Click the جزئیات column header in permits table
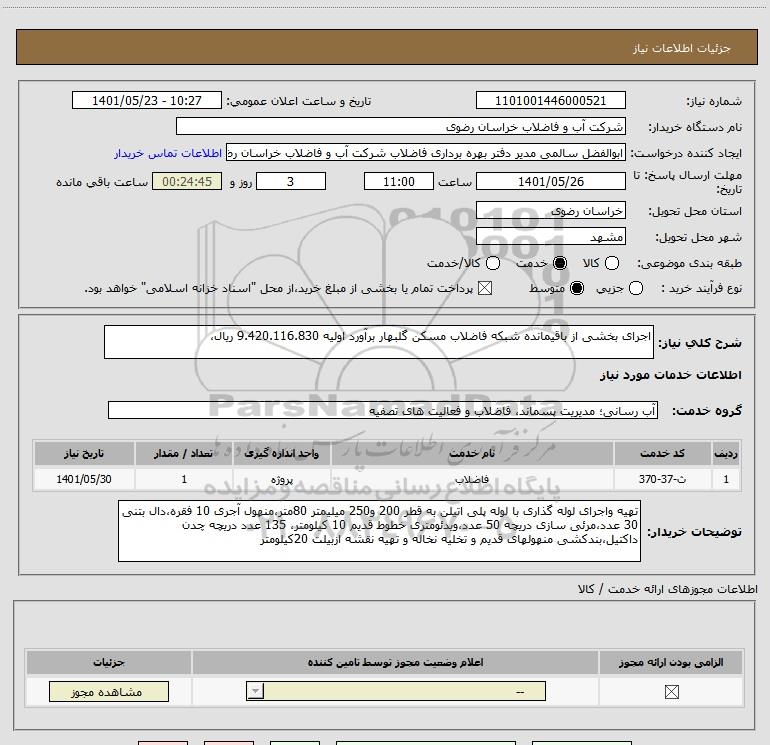 [109, 662]
